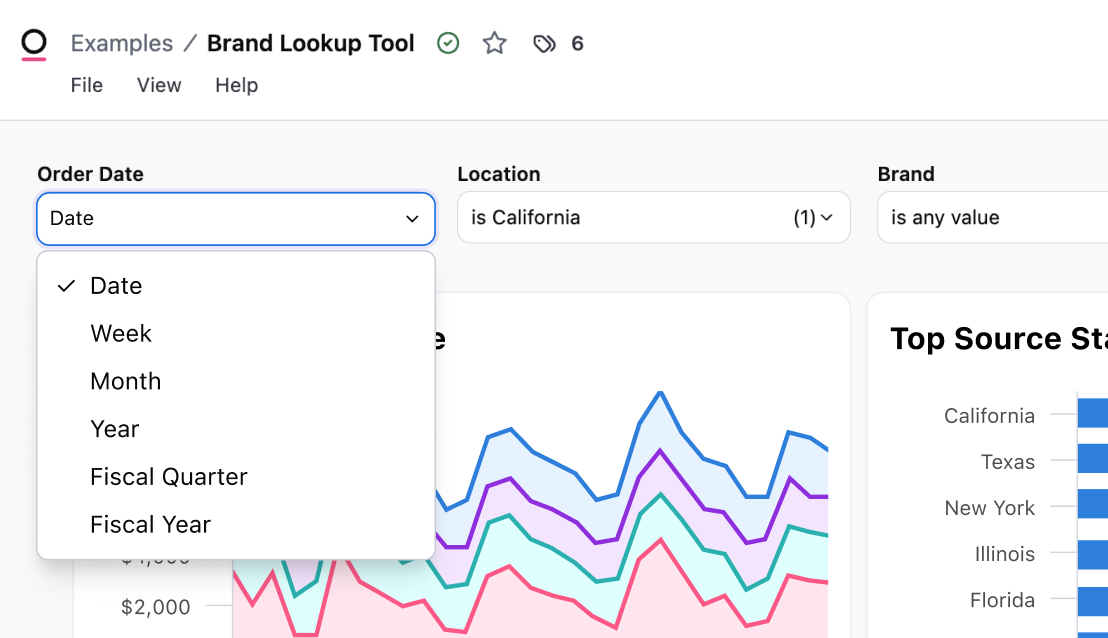This screenshot has height=638, width=1108.
Task: Select Week in the Order Date dropdown
Action: (121, 333)
